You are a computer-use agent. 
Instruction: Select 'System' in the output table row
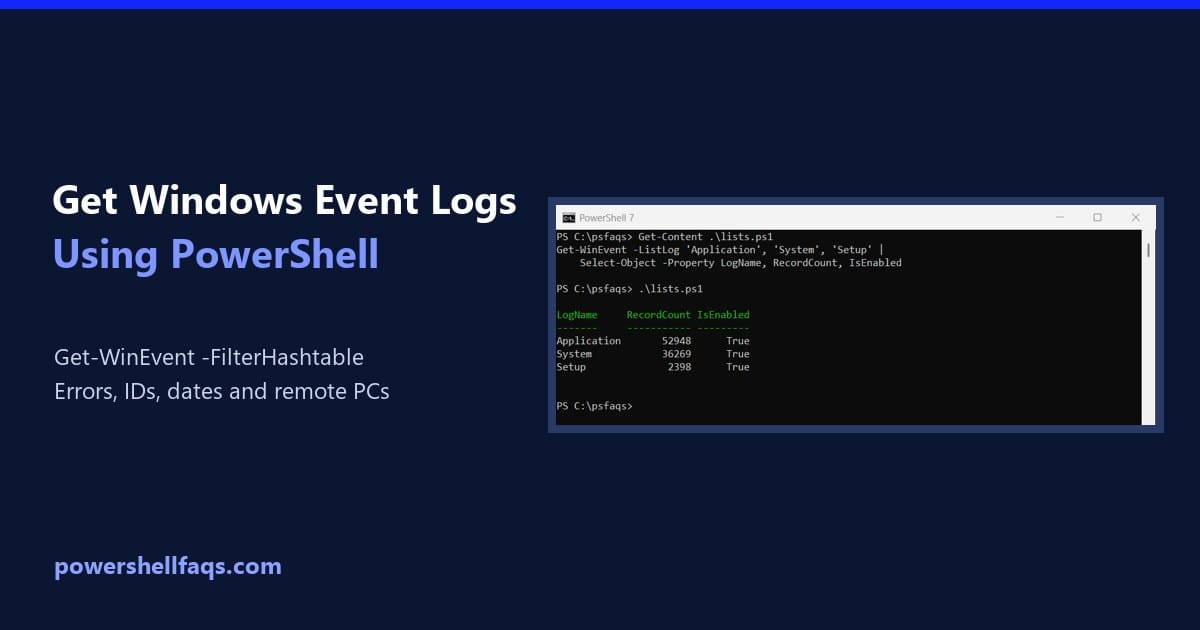574,354
